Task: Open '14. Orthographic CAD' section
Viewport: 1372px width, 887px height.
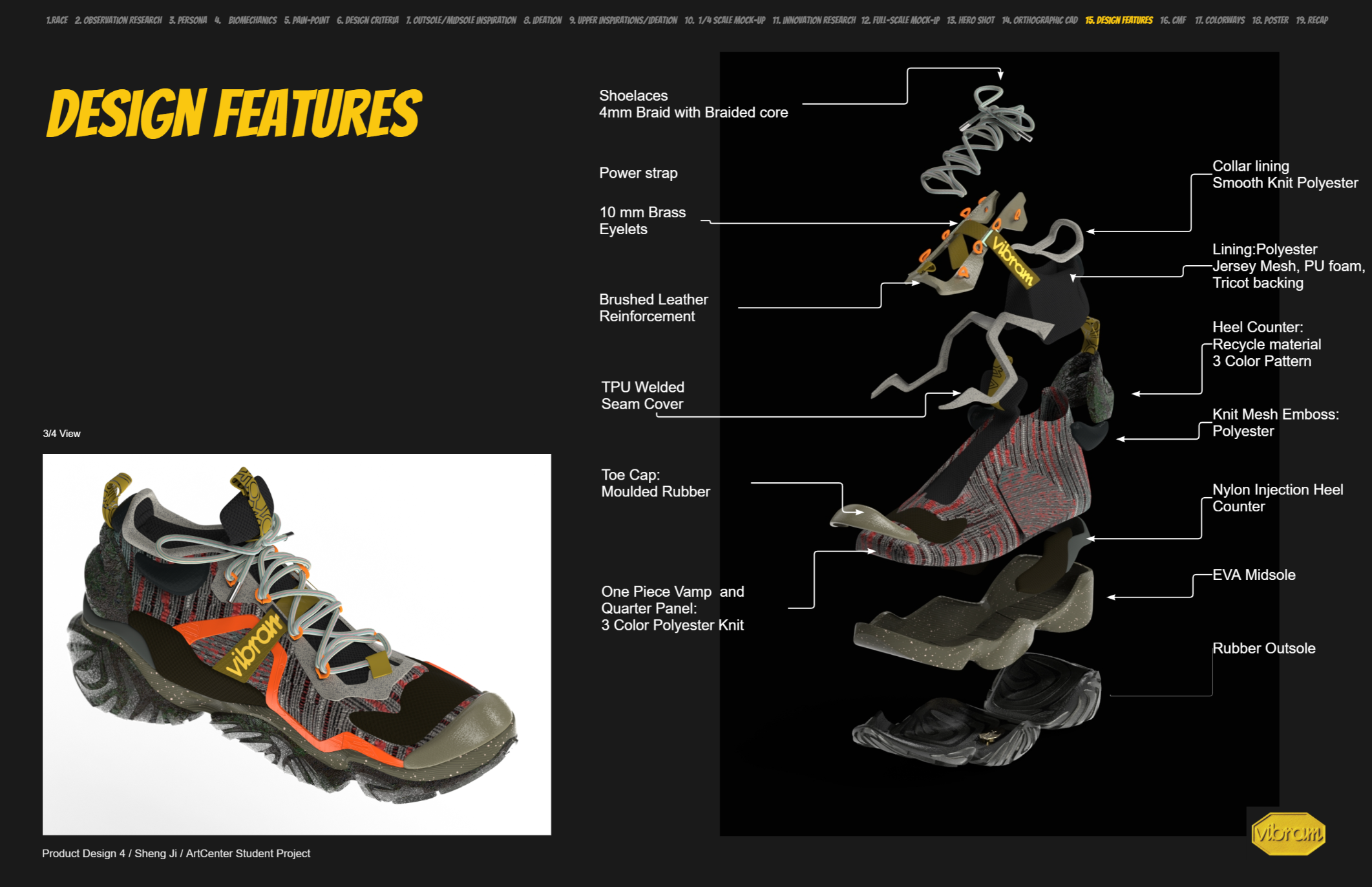Action: tap(1040, 21)
